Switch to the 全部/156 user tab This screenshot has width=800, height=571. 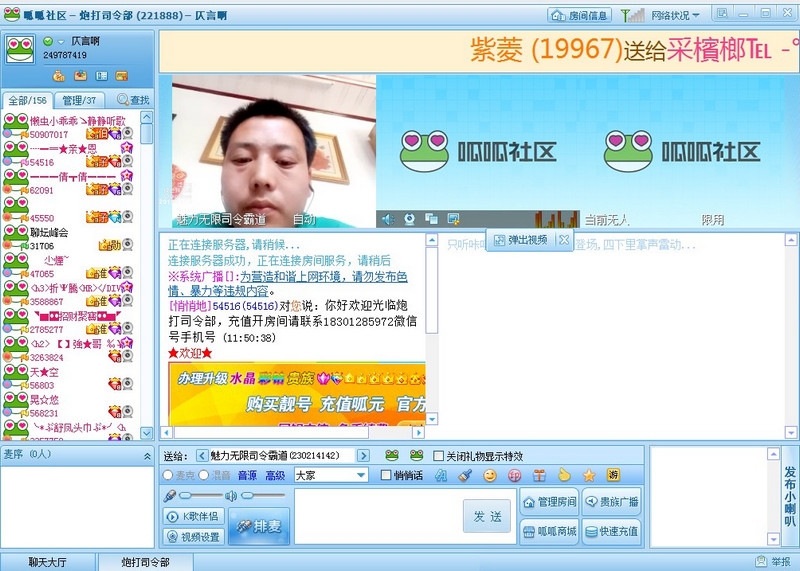pos(27,101)
